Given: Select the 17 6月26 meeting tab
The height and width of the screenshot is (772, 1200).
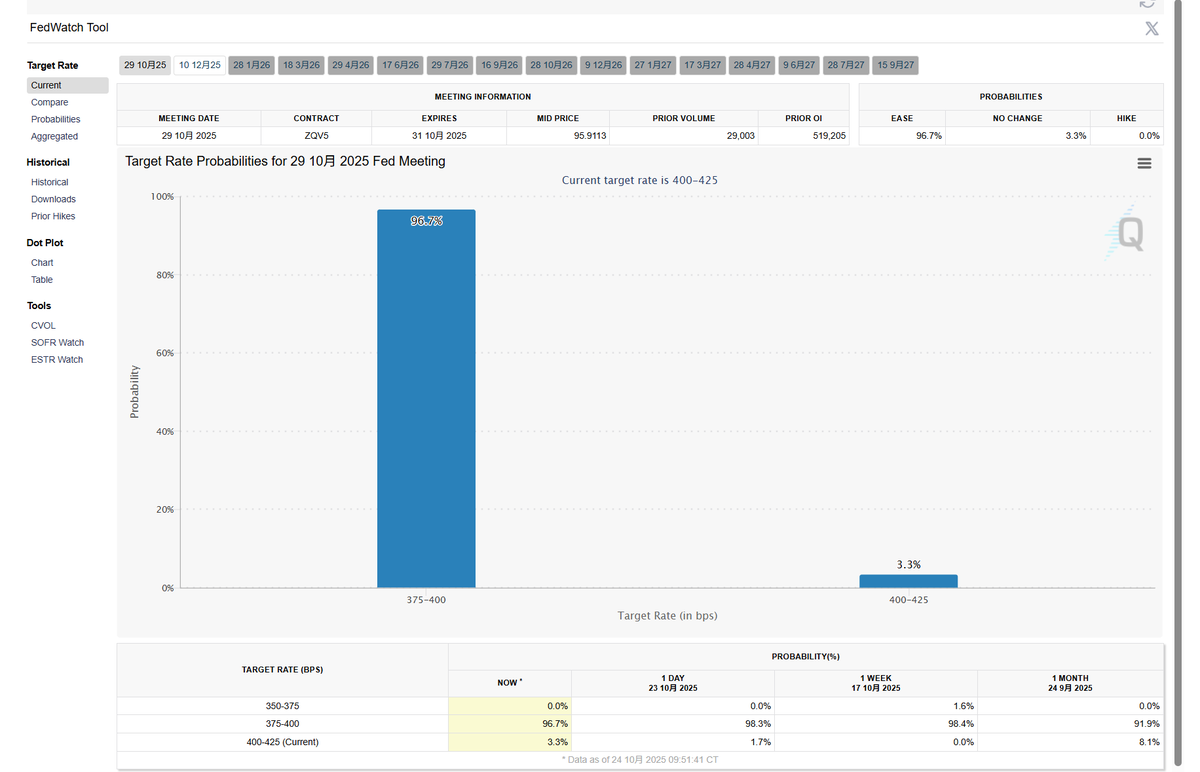Looking at the screenshot, I should click(x=400, y=65).
